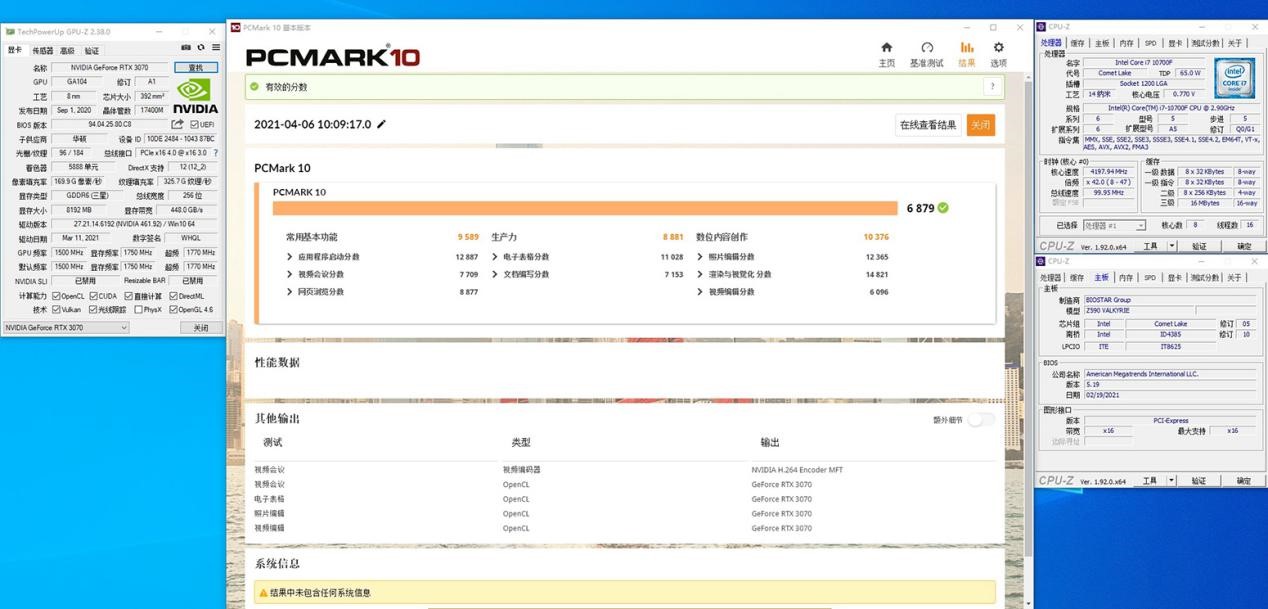Click the GPU name field NVIDIA GeForce RTX 3070
This screenshot has width=1268, height=609.
tap(111, 68)
